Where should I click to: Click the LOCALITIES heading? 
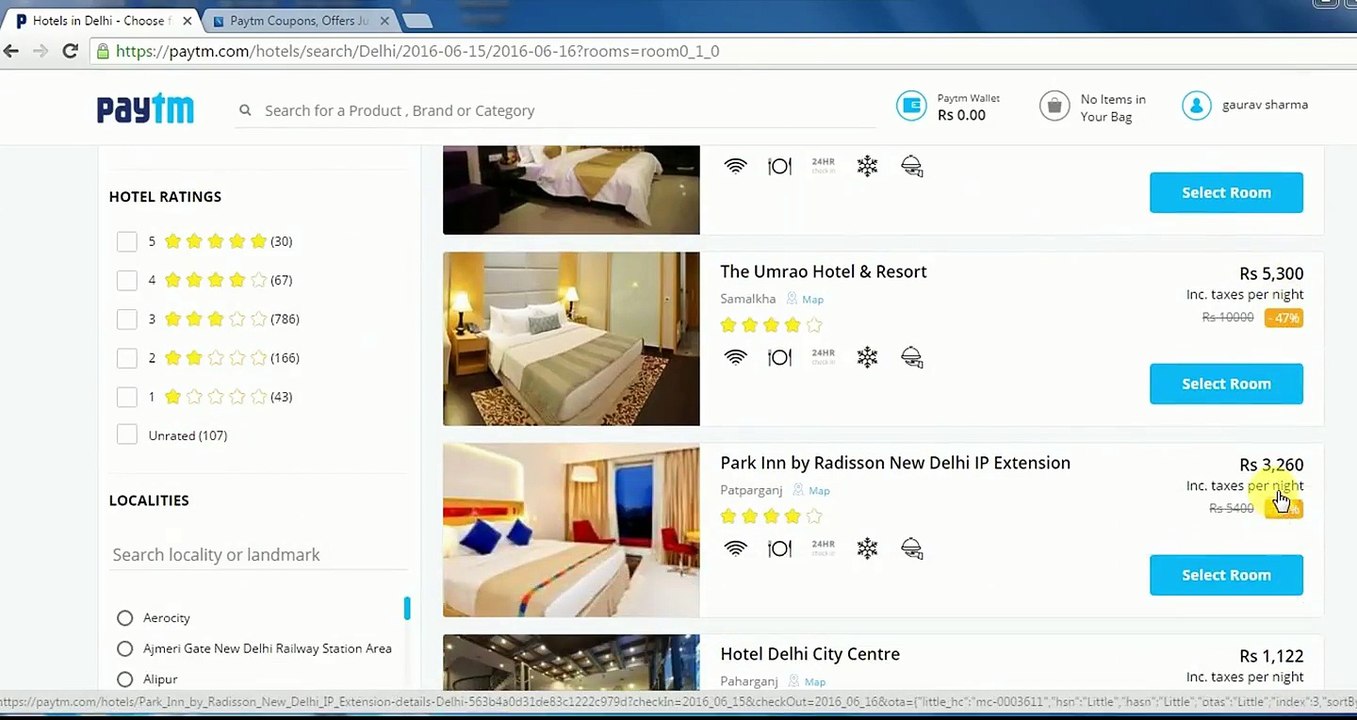[149, 501]
